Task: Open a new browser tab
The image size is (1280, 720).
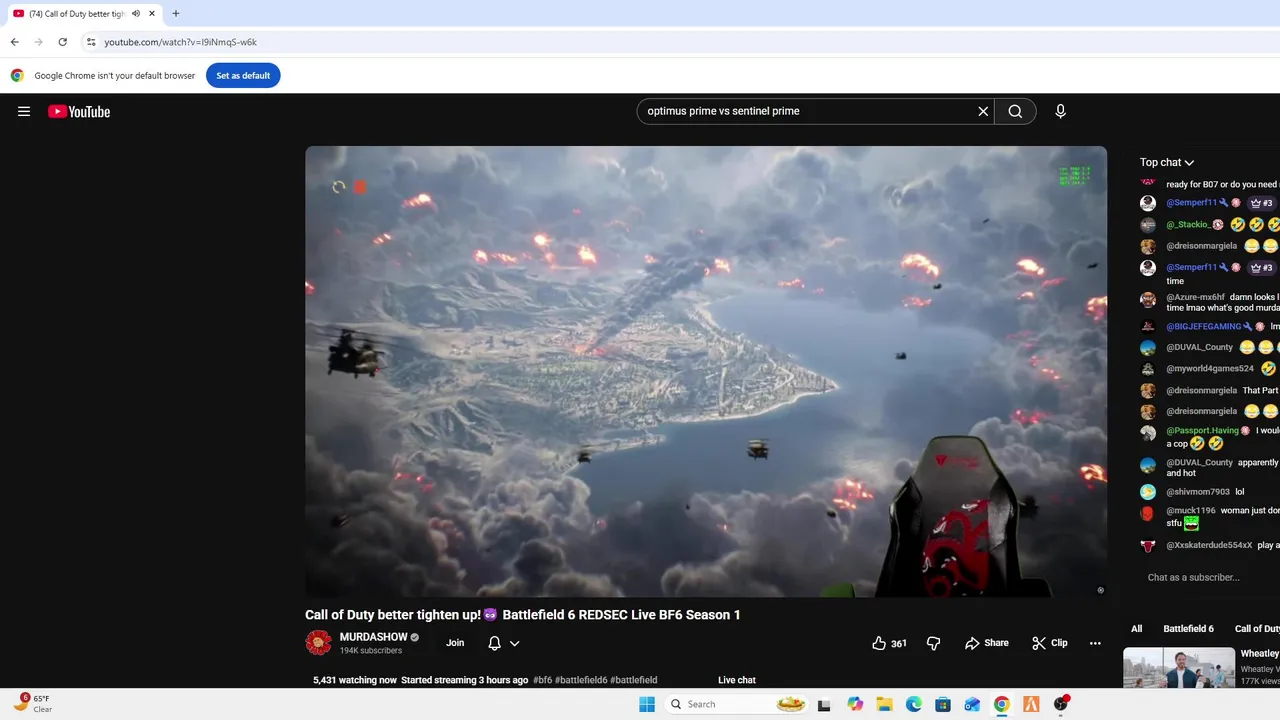Action: (x=176, y=14)
